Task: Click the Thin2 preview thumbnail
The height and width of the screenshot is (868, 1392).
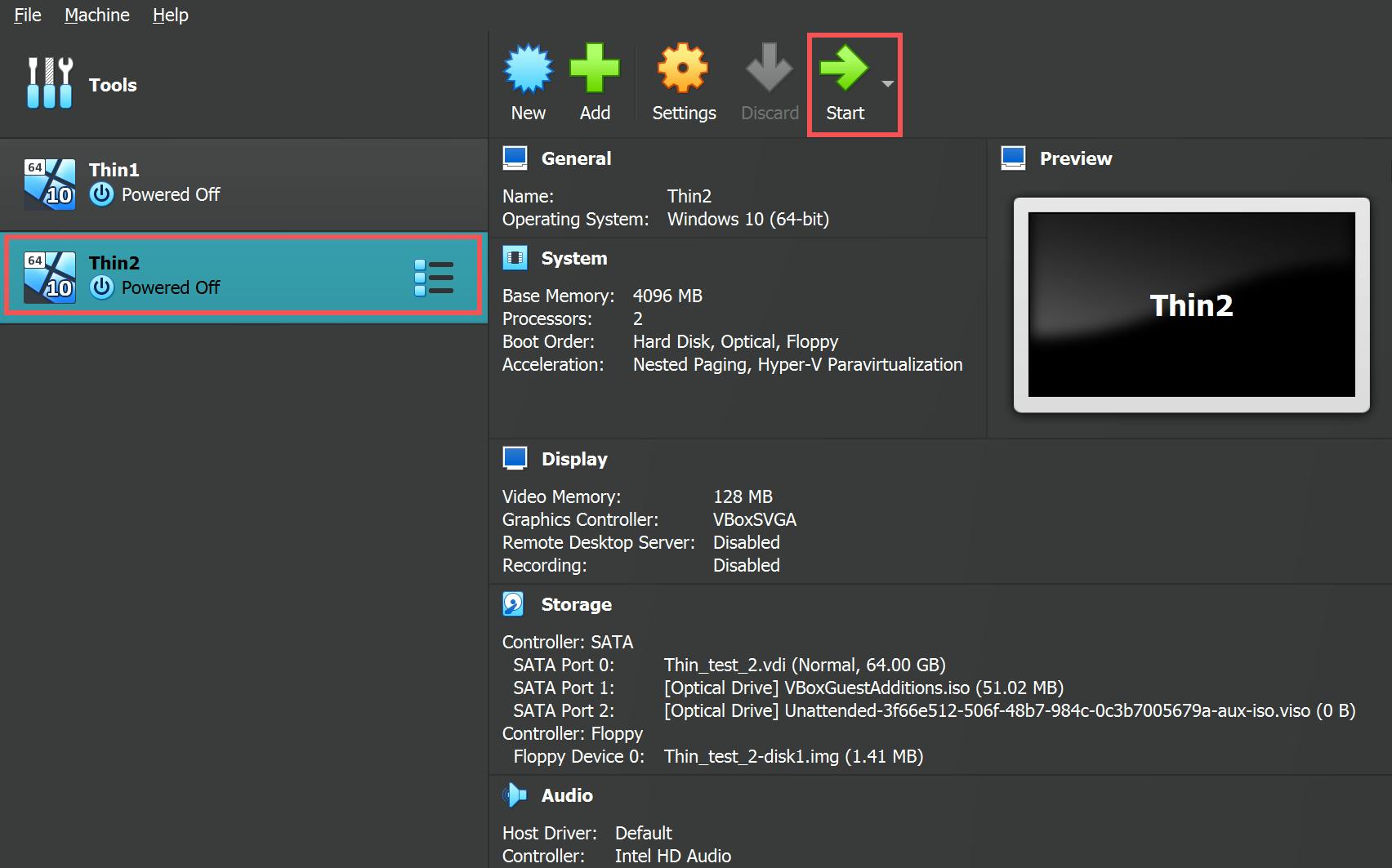Action: pyautogui.click(x=1191, y=305)
